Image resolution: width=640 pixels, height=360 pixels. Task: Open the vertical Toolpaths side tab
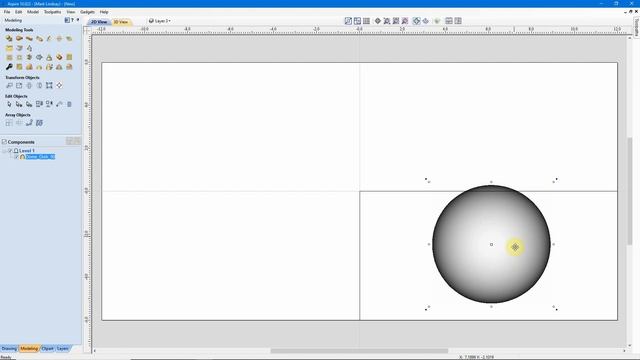(636, 27)
